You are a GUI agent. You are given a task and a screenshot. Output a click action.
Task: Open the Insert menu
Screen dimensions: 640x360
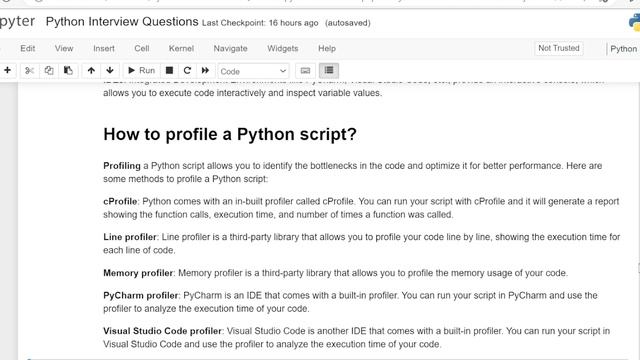104,48
